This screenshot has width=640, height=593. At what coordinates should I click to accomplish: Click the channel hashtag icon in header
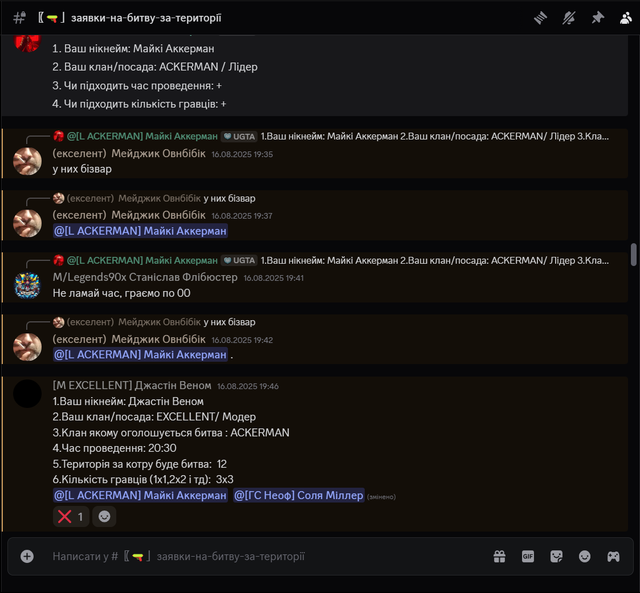click(x=19, y=18)
